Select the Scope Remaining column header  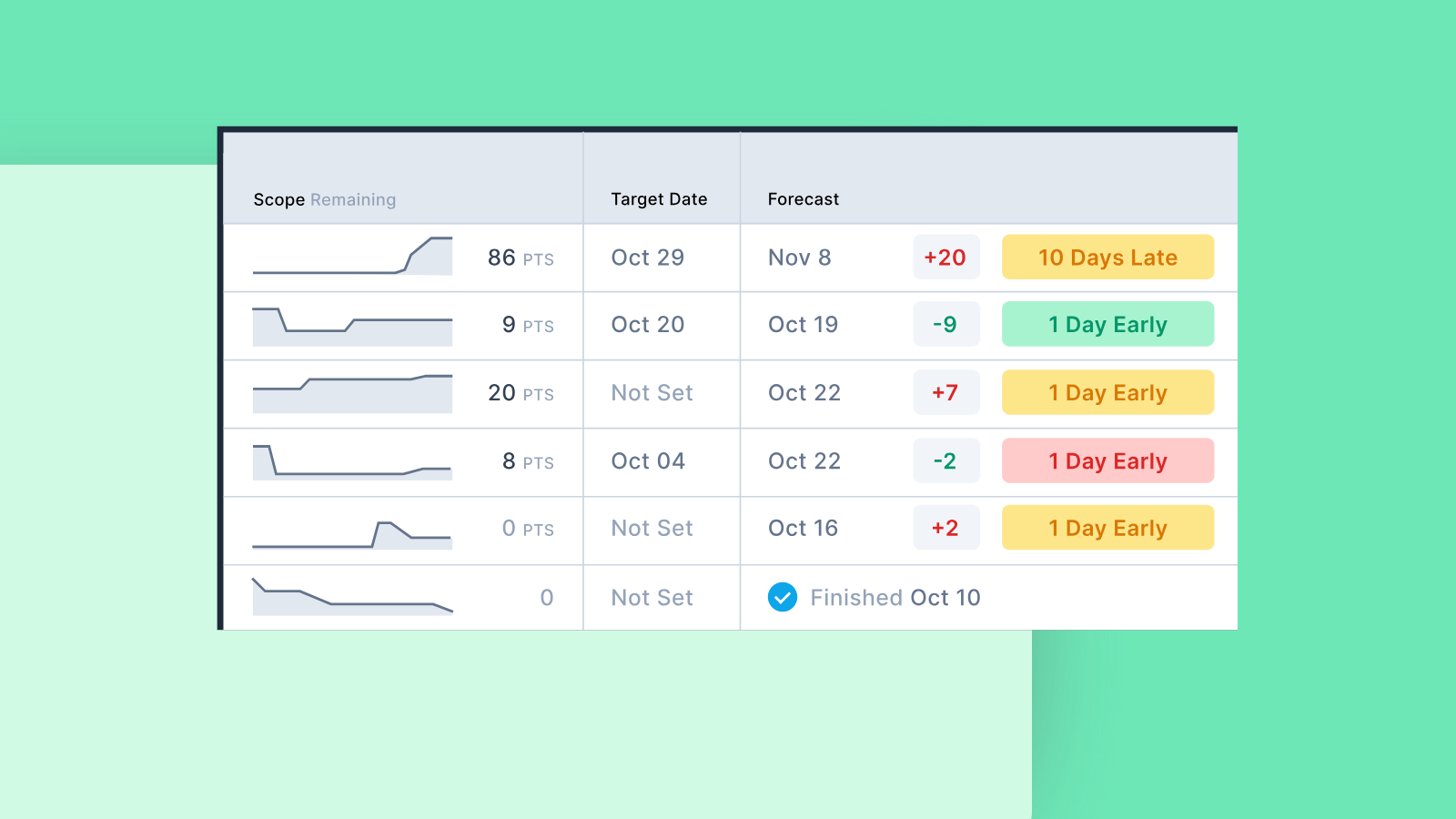pos(324,199)
